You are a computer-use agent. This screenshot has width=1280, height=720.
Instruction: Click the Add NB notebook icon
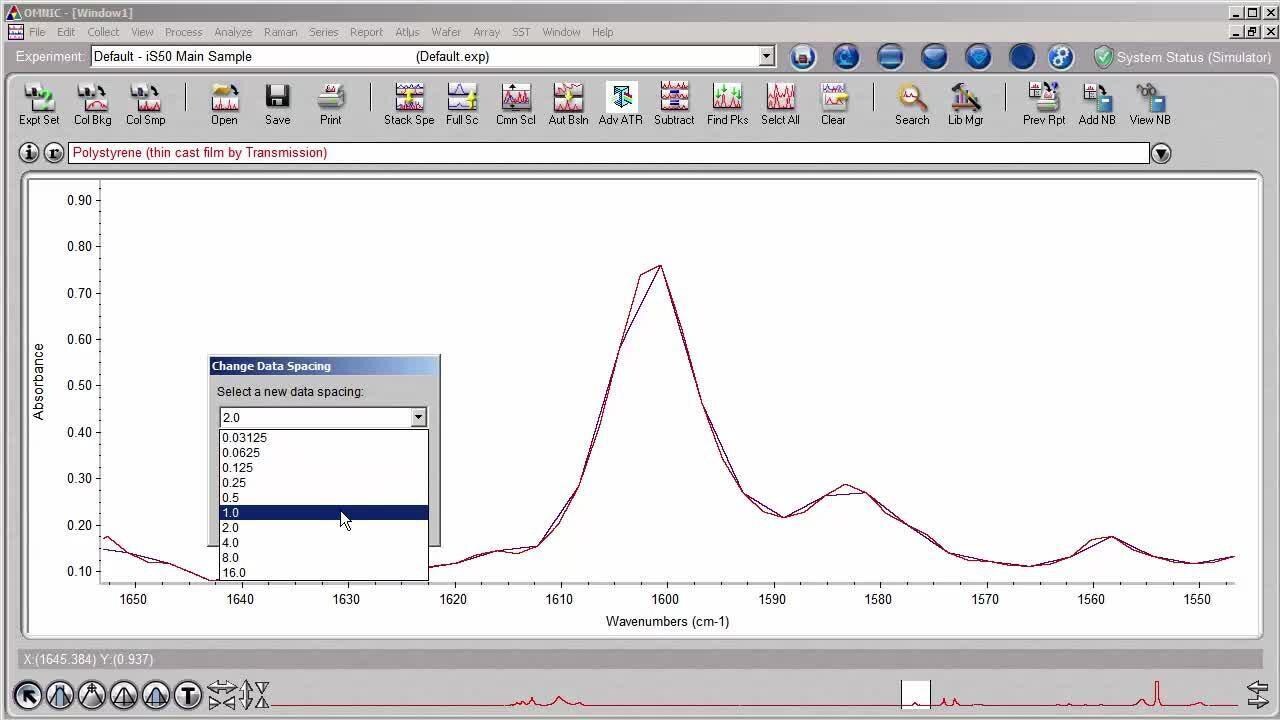pos(1097,103)
